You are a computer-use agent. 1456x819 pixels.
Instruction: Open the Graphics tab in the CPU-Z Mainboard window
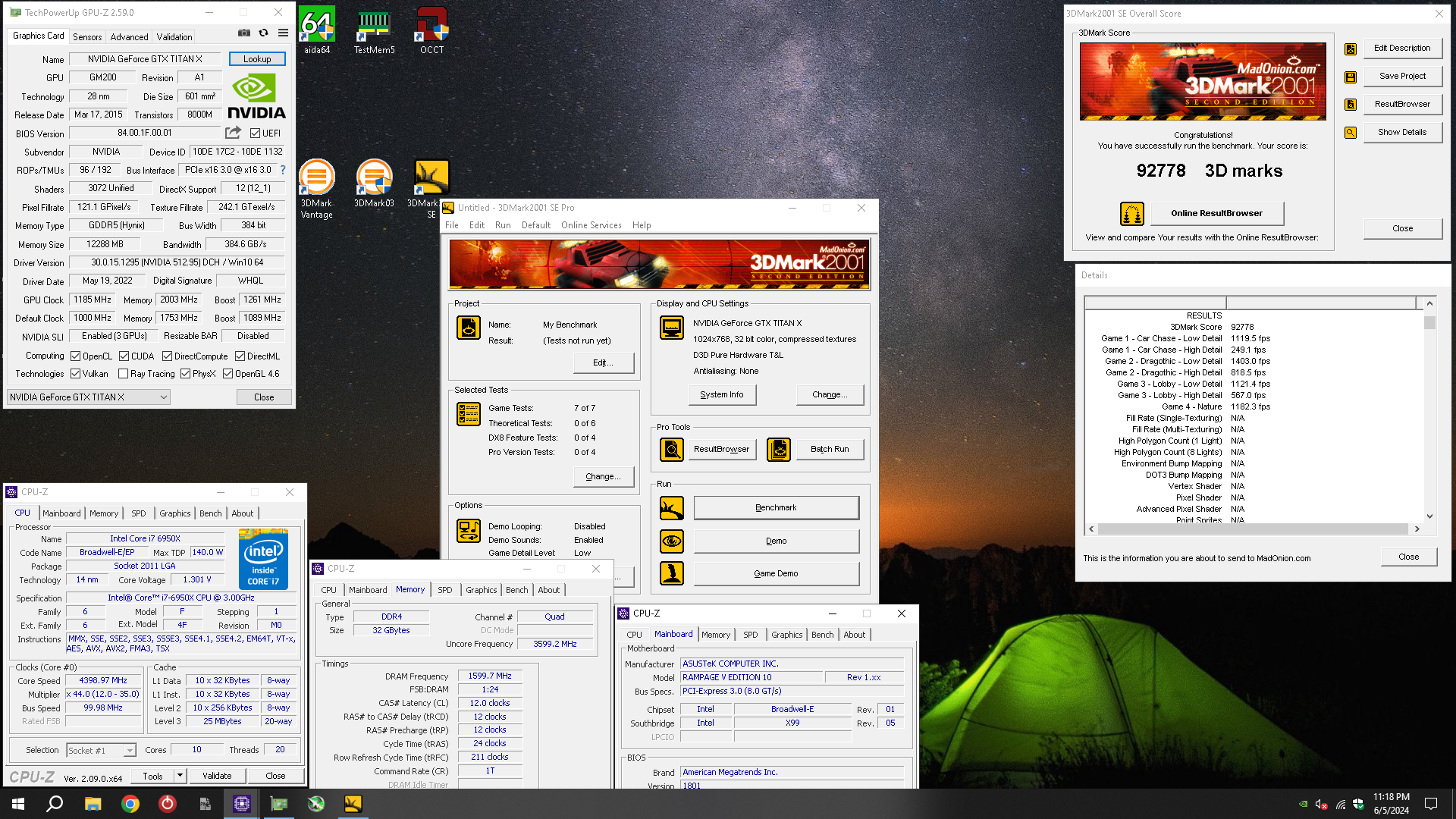(x=786, y=635)
